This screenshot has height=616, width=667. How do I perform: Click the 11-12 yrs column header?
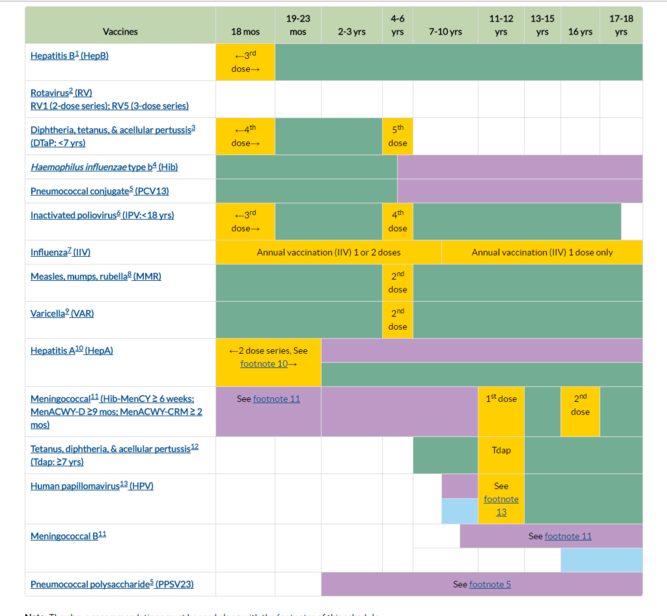pyautogui.click(x=501, y=25)
